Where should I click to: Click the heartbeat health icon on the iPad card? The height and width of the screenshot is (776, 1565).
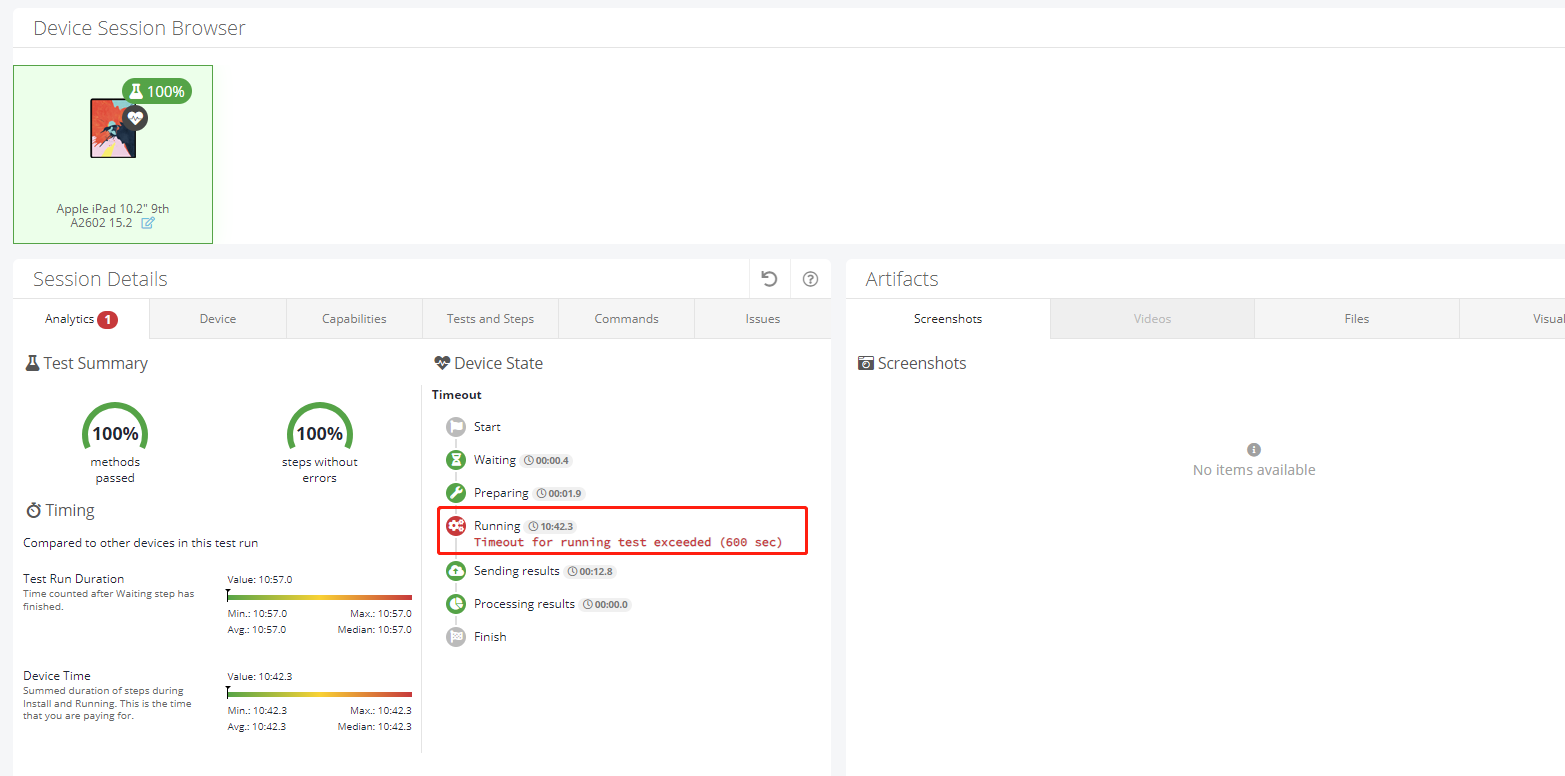(134, 120)
